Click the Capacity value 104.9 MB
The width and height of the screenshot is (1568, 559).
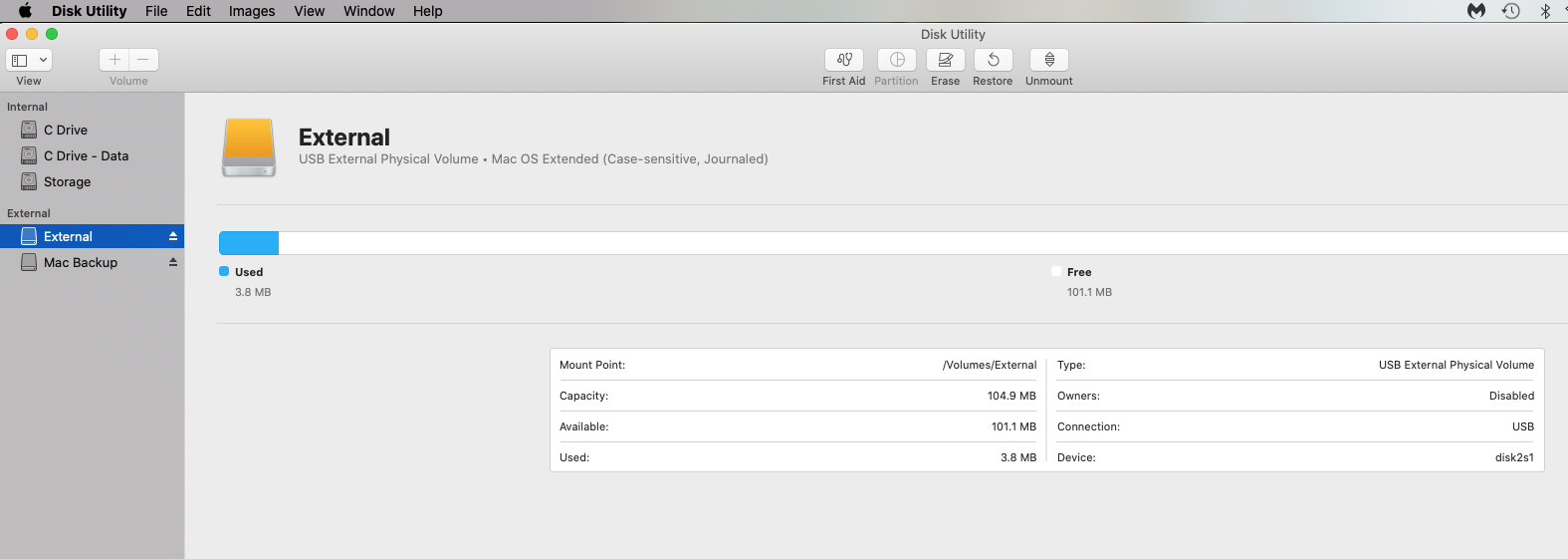tap(1011, 396)
